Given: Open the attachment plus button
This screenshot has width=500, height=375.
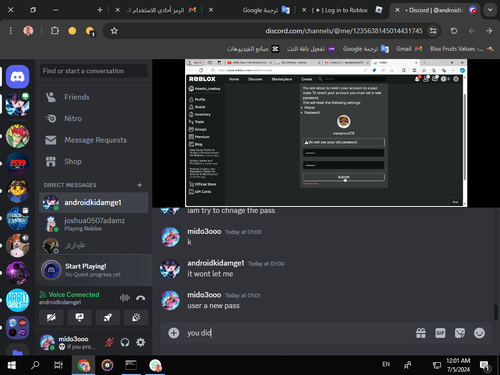Looking at the screenshot, I should click(x=174, y=333).
